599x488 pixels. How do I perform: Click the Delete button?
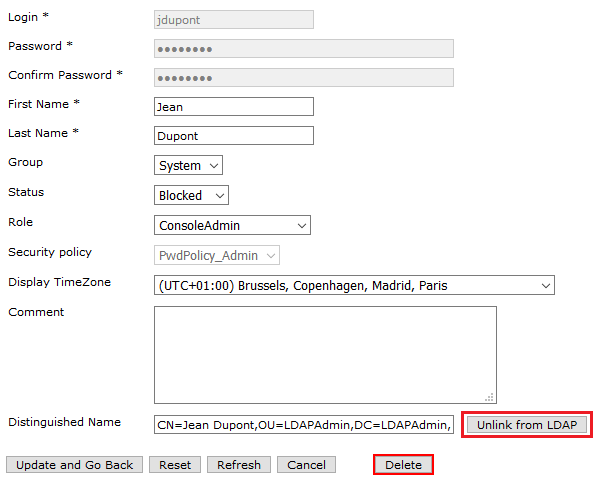coord(403,465)
